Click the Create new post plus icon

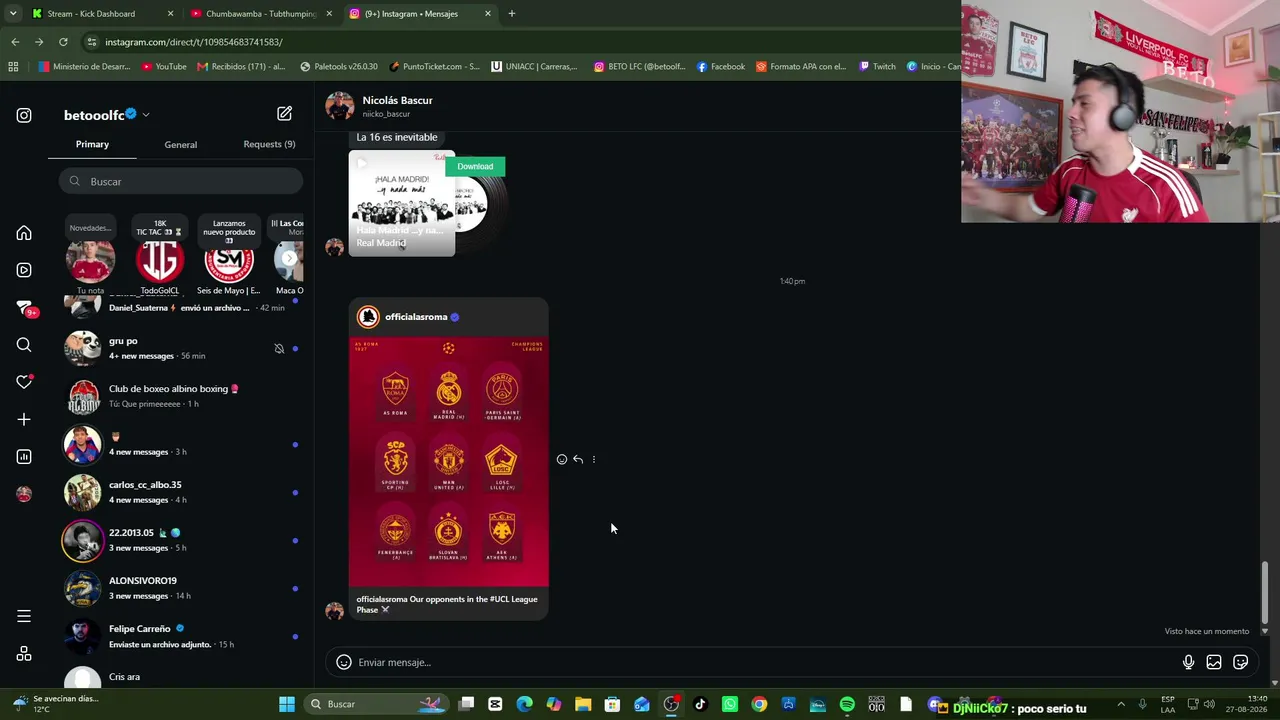(x=24, y=419)
